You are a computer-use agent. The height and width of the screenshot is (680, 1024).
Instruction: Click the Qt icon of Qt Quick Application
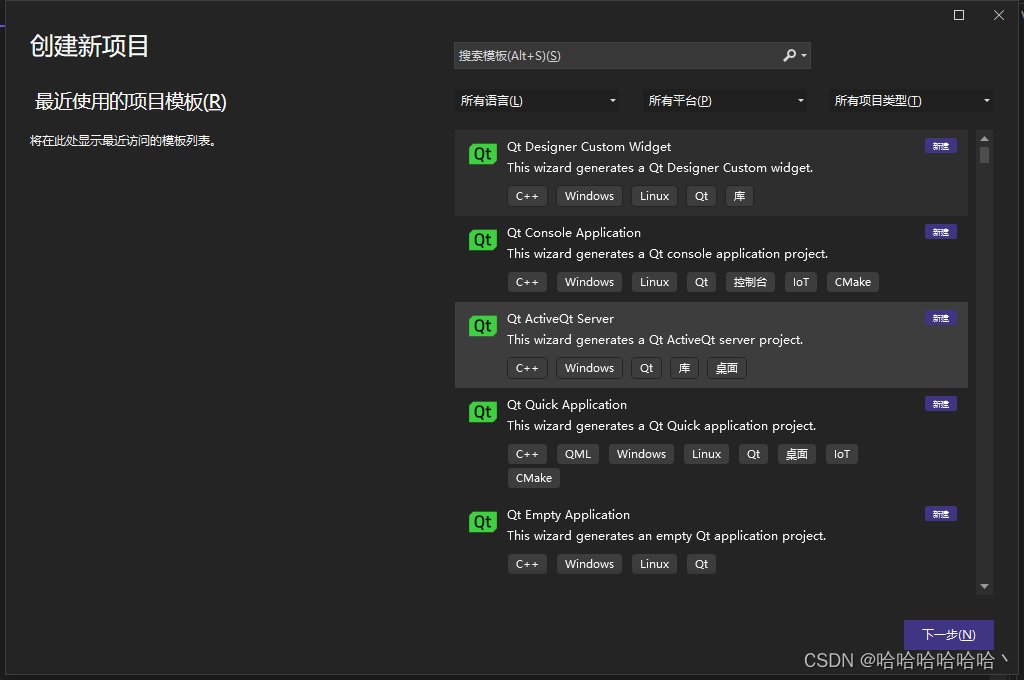pyautogui.click(x=483, y=412)
